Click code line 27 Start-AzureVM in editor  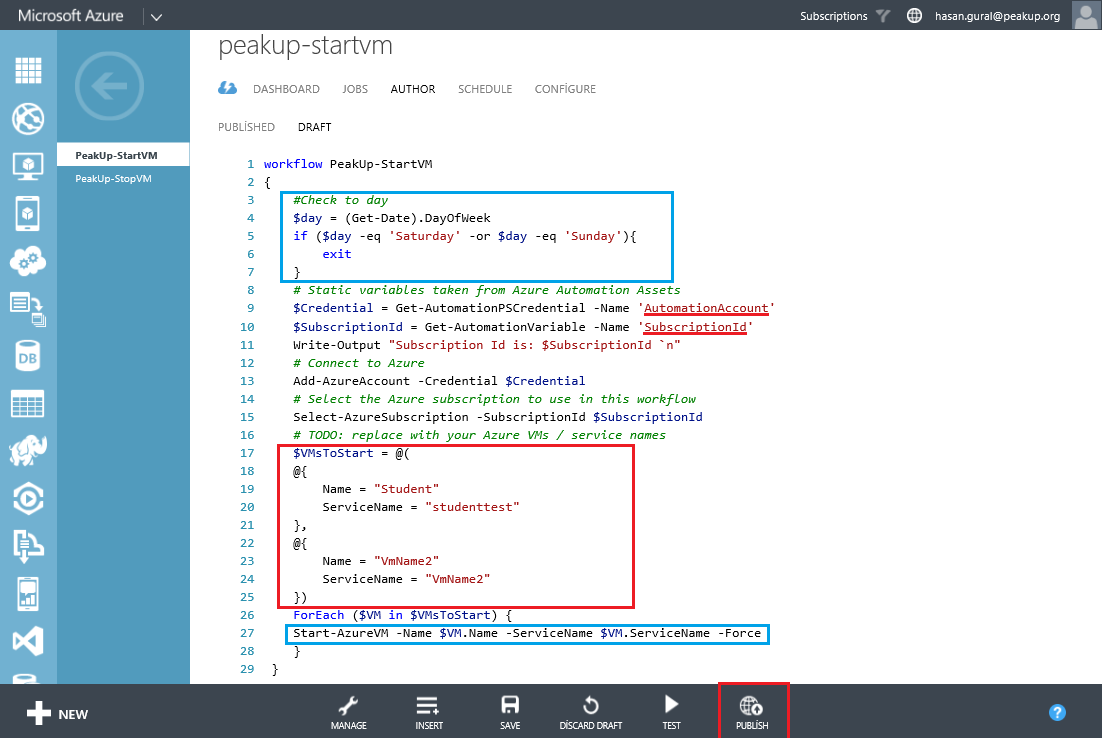526,633
